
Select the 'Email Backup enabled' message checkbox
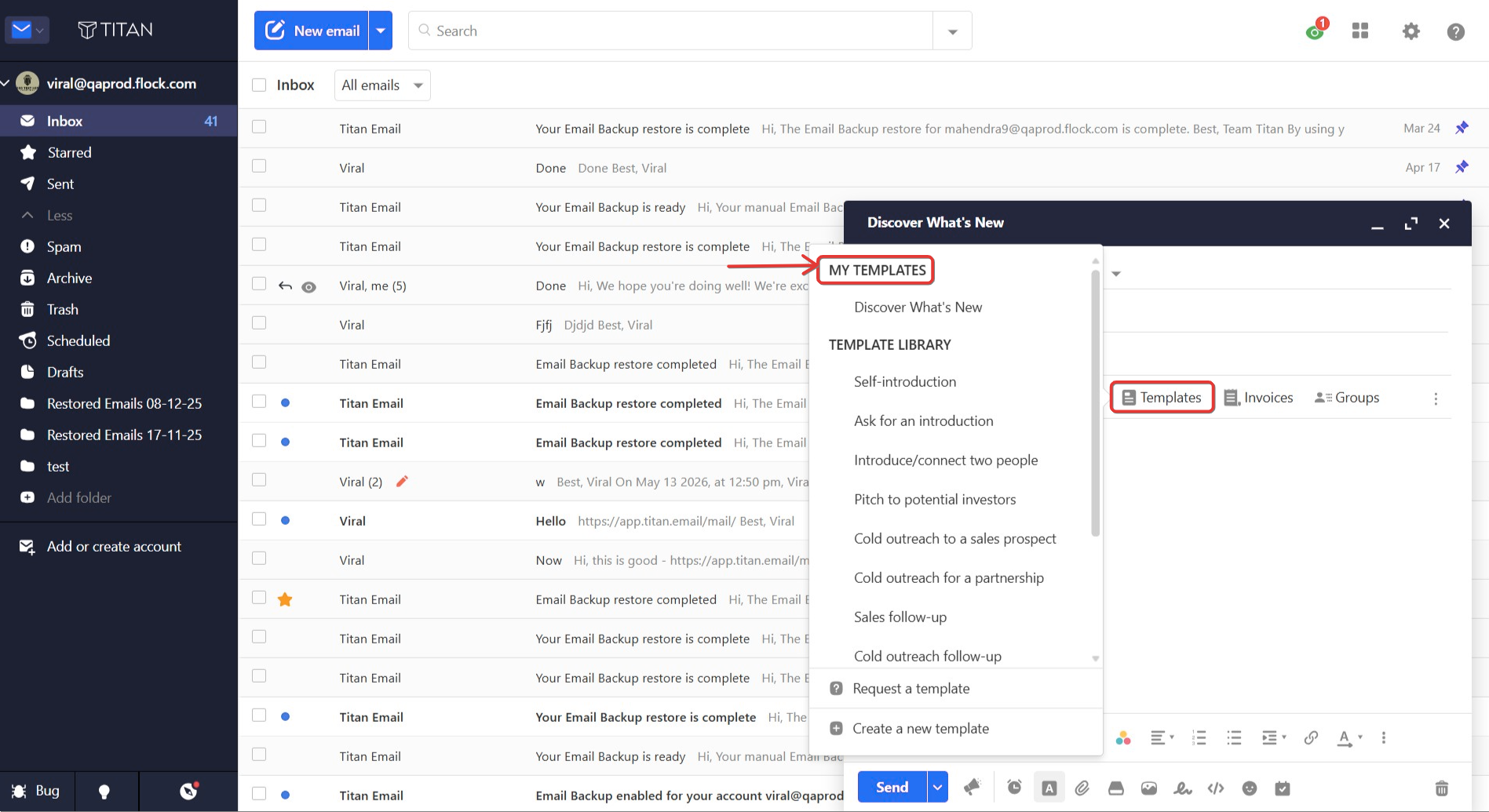point(259,794)
